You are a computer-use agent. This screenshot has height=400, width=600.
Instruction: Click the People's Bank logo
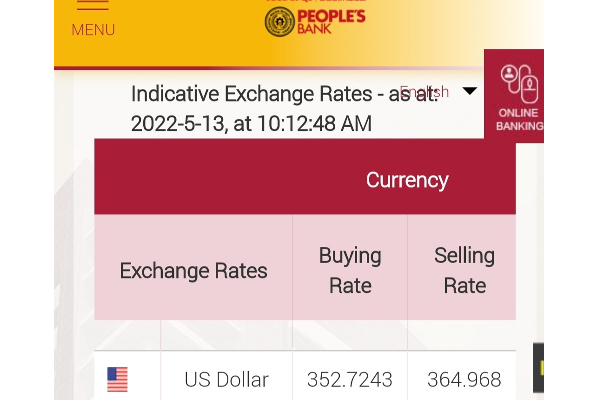point(315,20)
